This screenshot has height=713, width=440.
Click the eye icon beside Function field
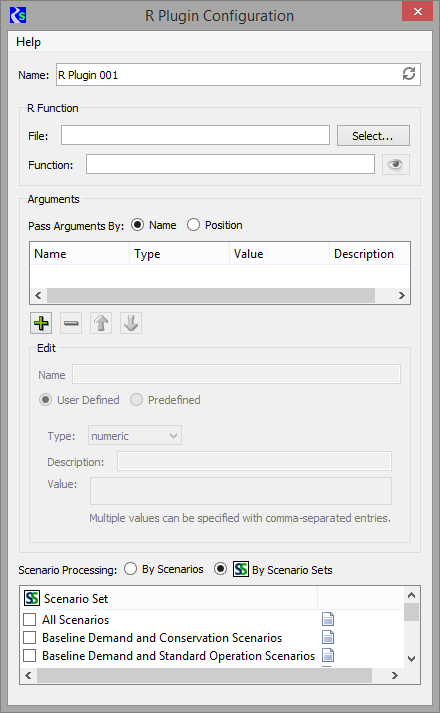395,165
